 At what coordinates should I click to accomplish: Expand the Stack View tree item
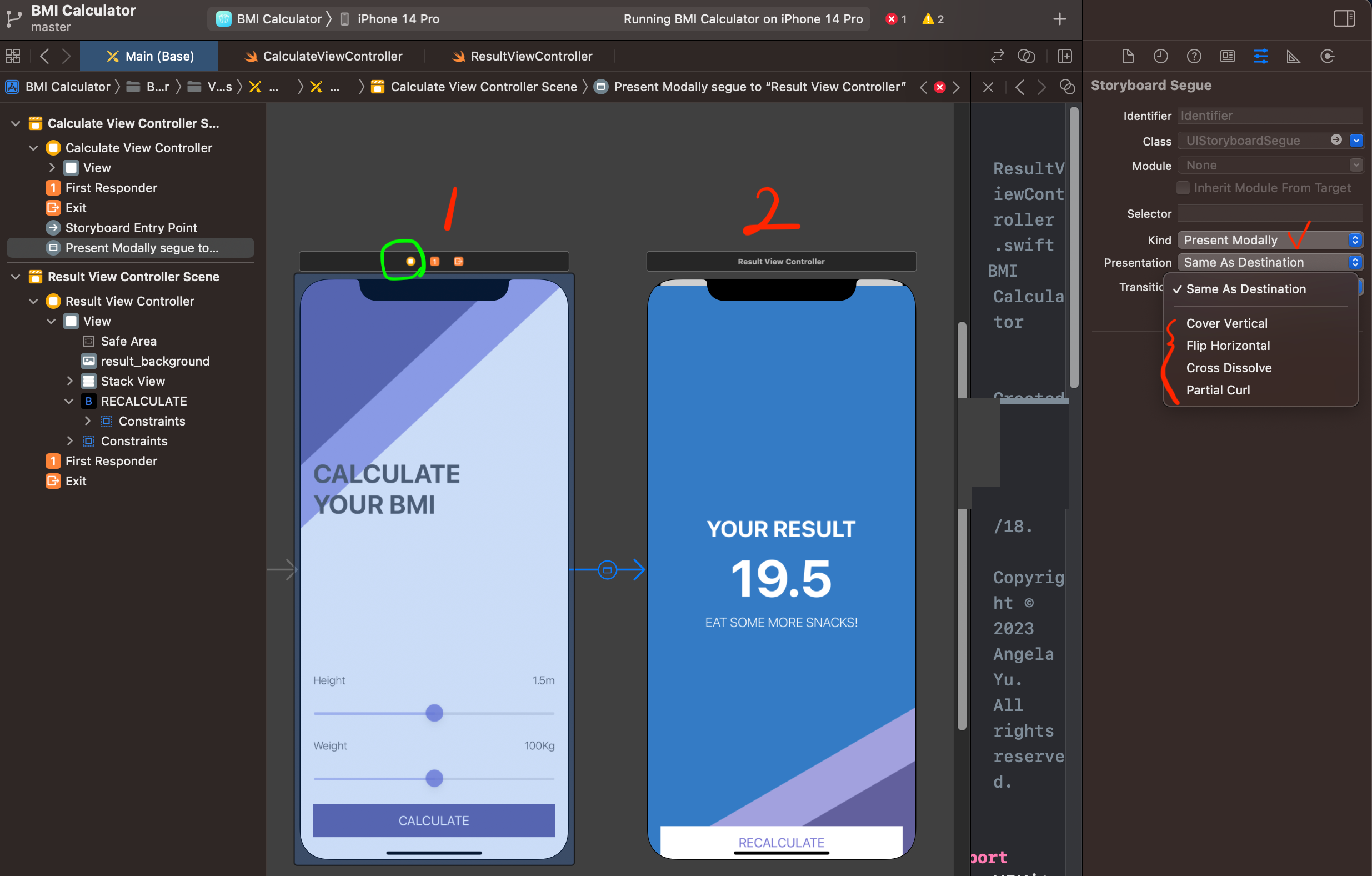[69, 381]
